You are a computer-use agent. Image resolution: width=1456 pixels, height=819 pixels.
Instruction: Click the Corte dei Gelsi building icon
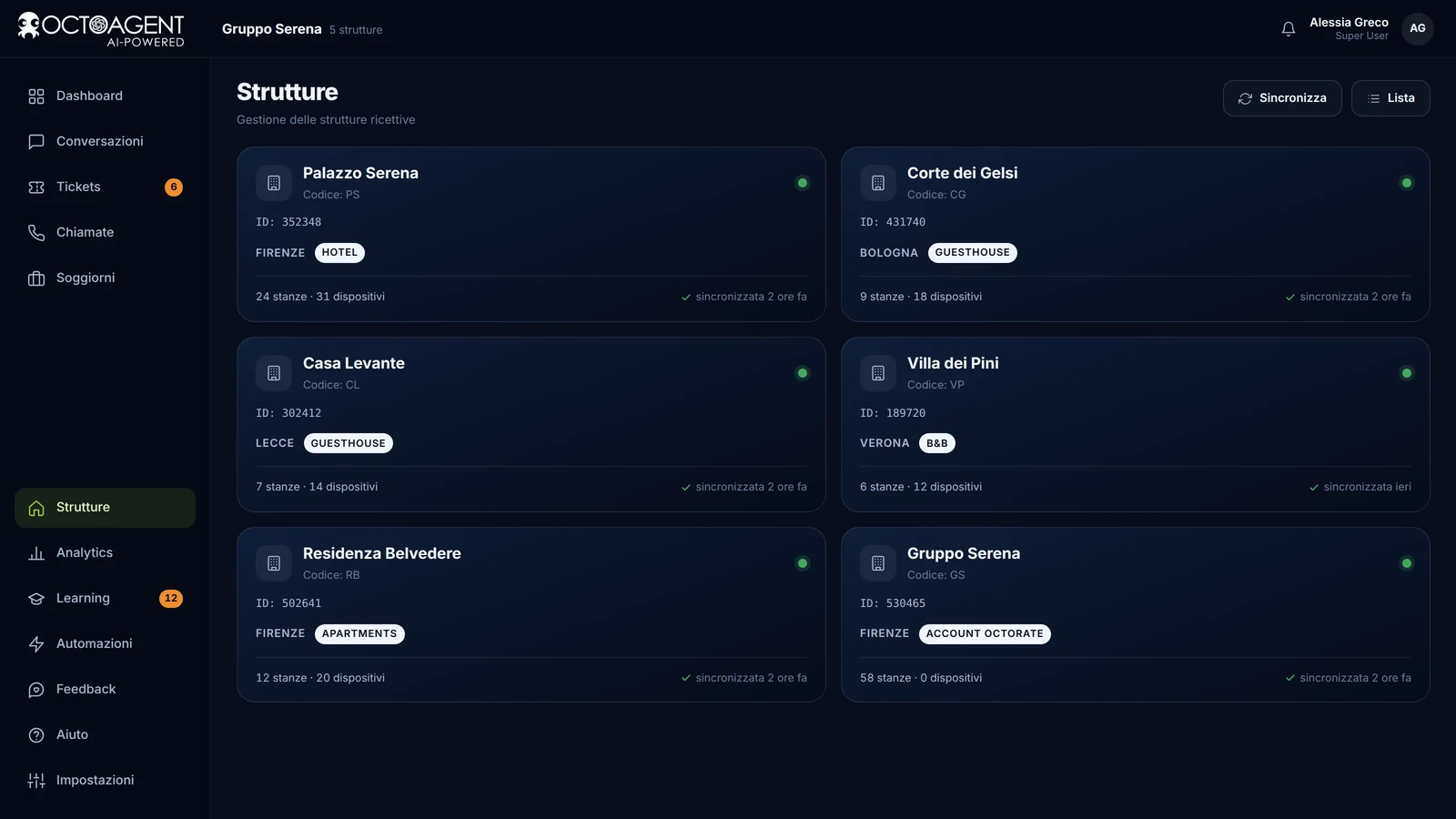pos(878,183)
